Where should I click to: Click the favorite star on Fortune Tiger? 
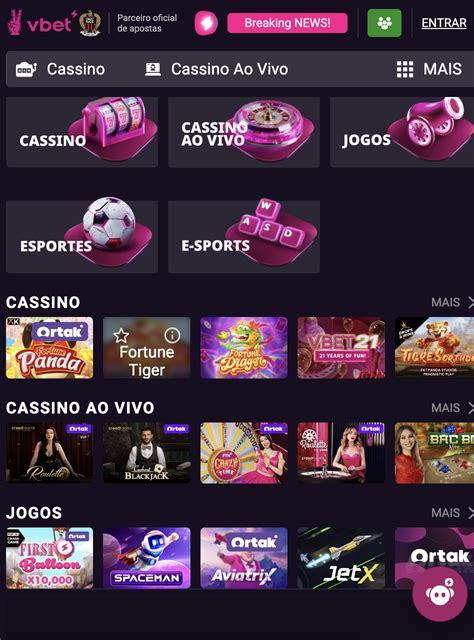[x=121, y=336]
